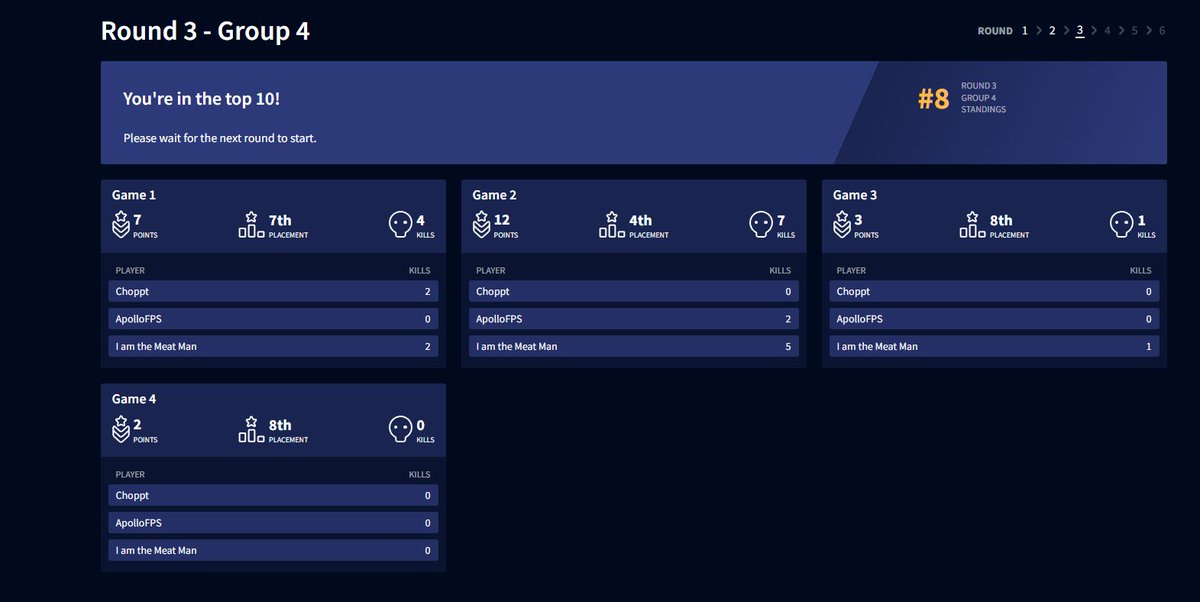Click the PLAYER column header in Game 2
The width and height of the screenshot is (1200, 602).
(491, 270)
